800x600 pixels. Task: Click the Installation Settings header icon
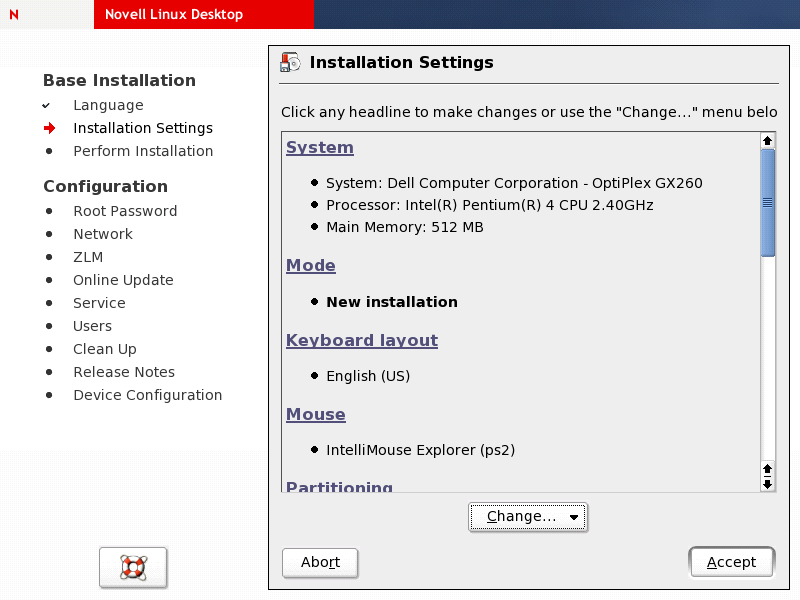(x=291, y=63)
